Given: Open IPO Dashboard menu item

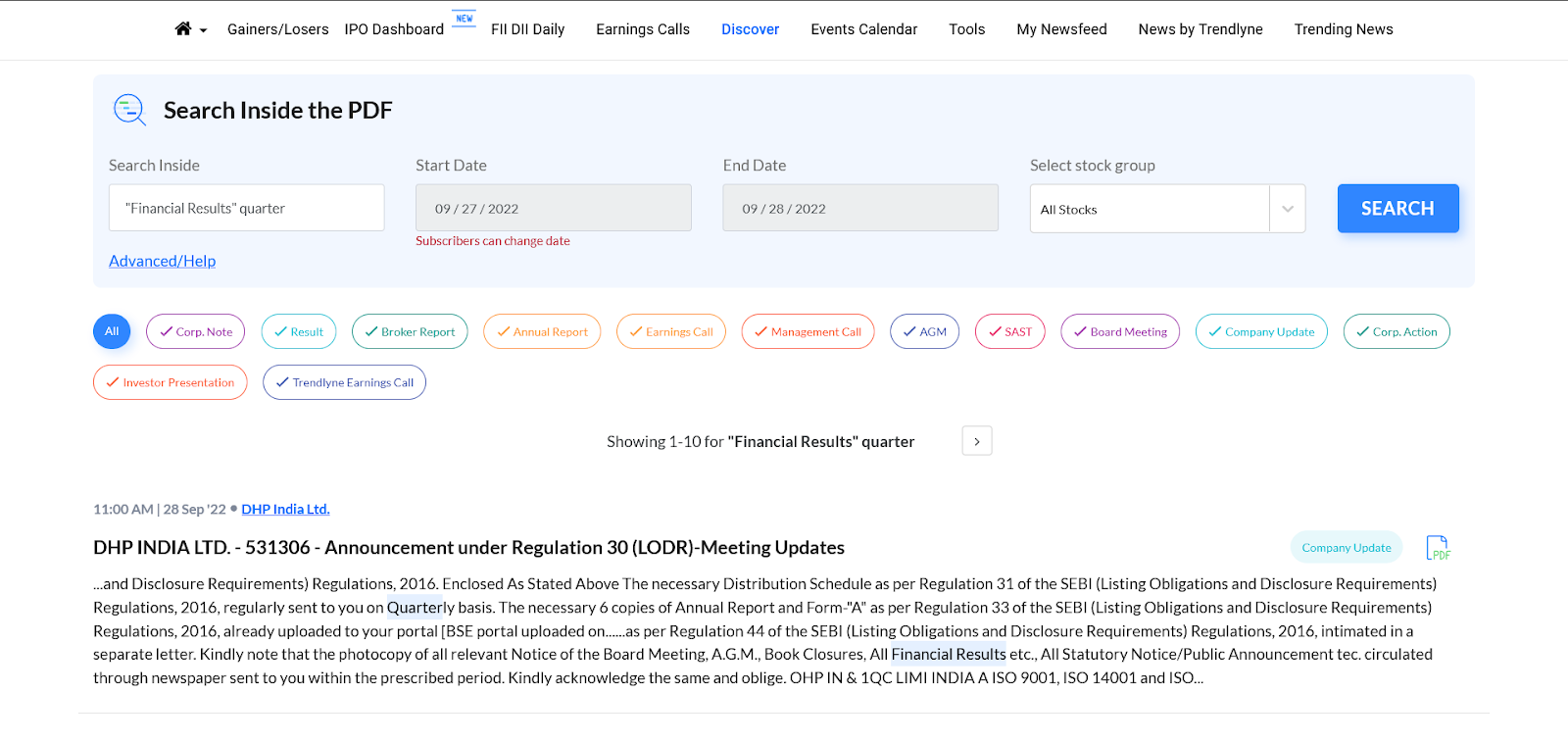Looking at the screenshot, I should (394, 29).
